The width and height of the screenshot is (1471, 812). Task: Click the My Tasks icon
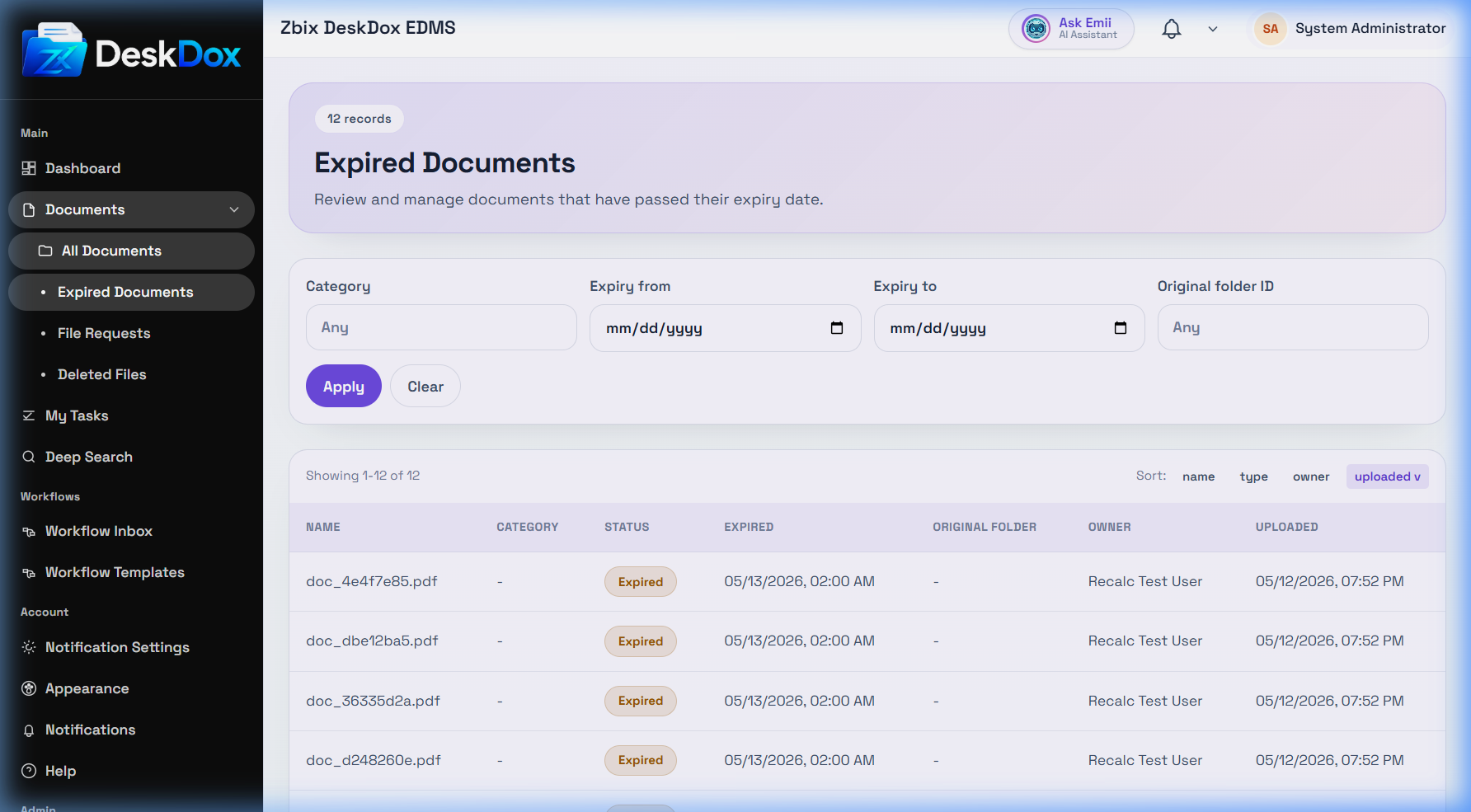(29, 415)
